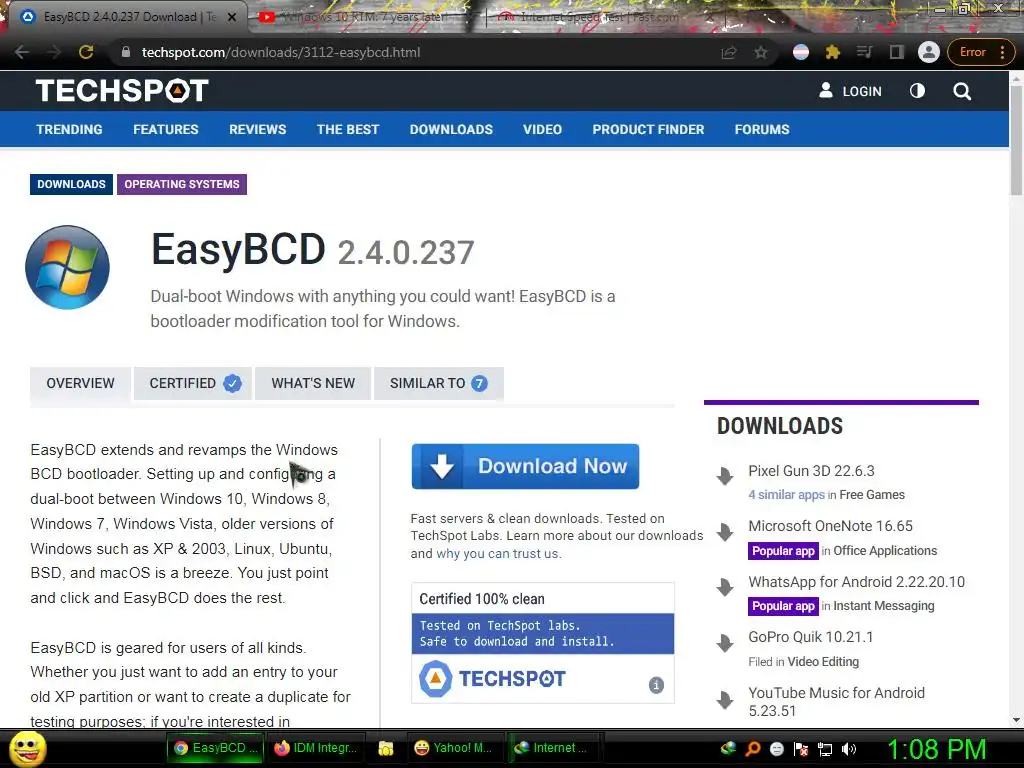
Task: Click the TechSpot badge logo in certified box
Action: (x=492, y=679)
